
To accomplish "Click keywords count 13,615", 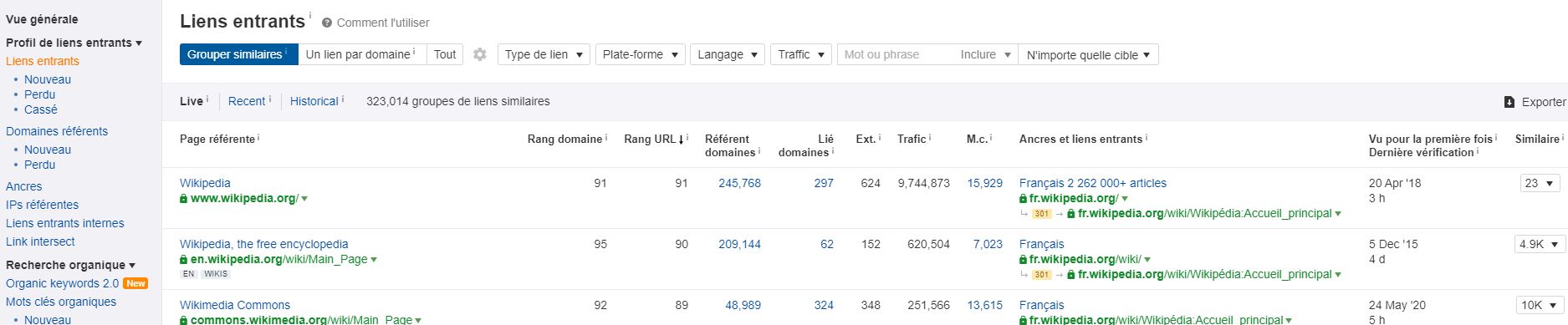I will tap(984, 305).
